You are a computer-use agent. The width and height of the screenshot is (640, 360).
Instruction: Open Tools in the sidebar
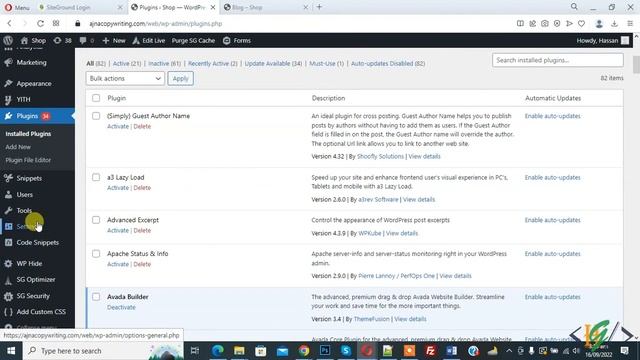[x=24, y=210]
